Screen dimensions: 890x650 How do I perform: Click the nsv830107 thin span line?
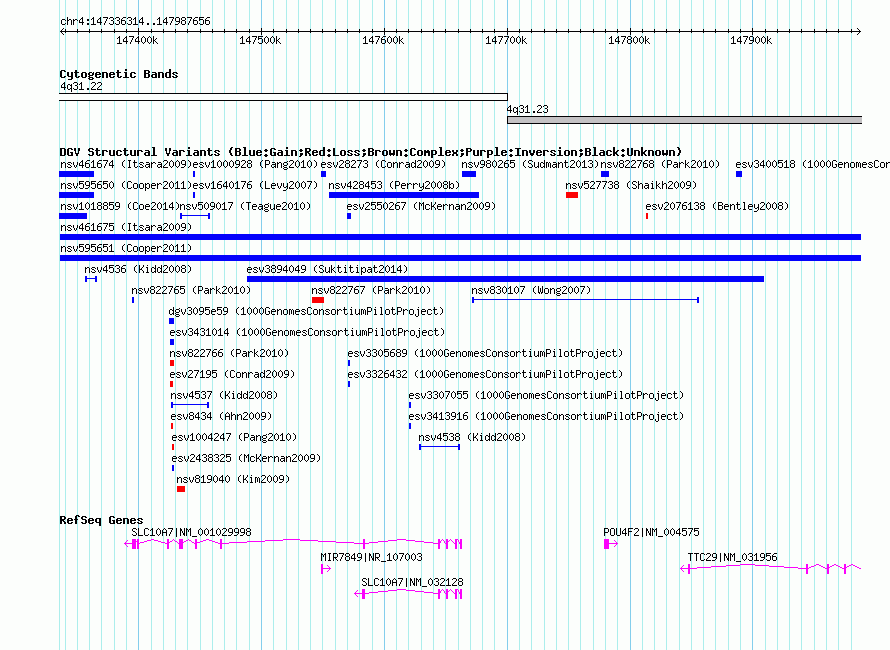point(585,300)
